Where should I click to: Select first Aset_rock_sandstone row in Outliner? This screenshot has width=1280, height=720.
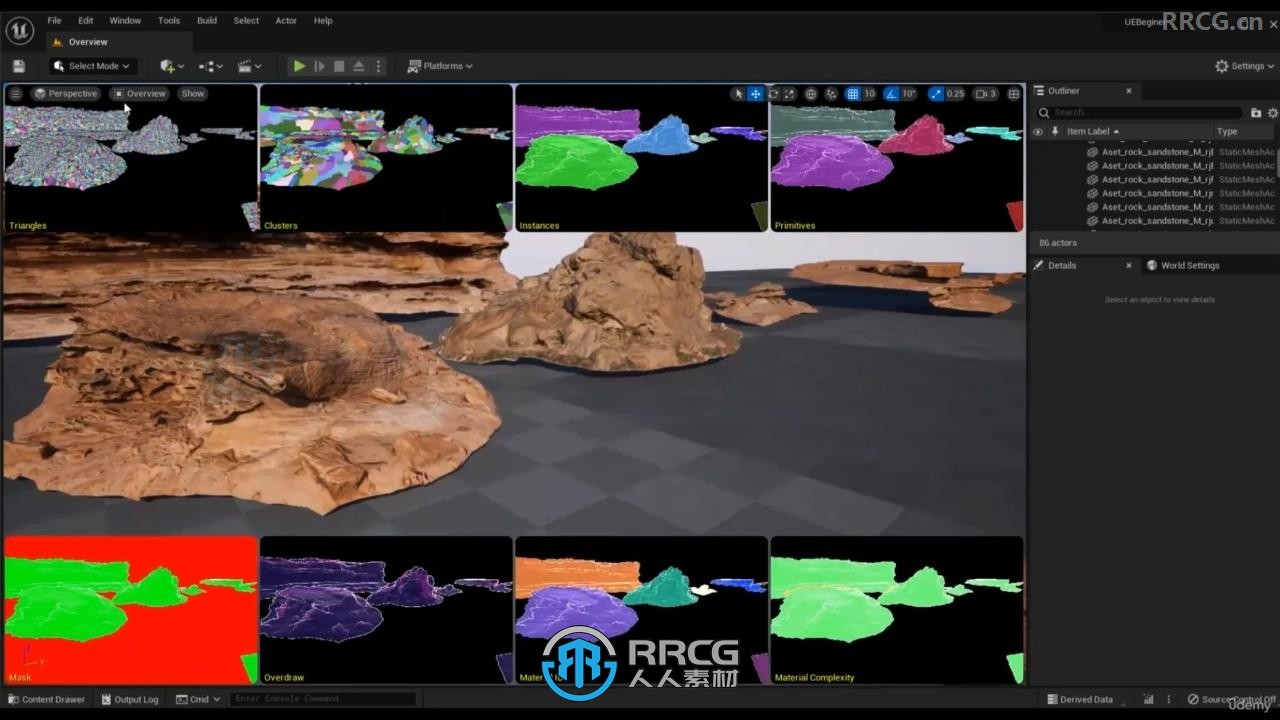(1155, 152)
